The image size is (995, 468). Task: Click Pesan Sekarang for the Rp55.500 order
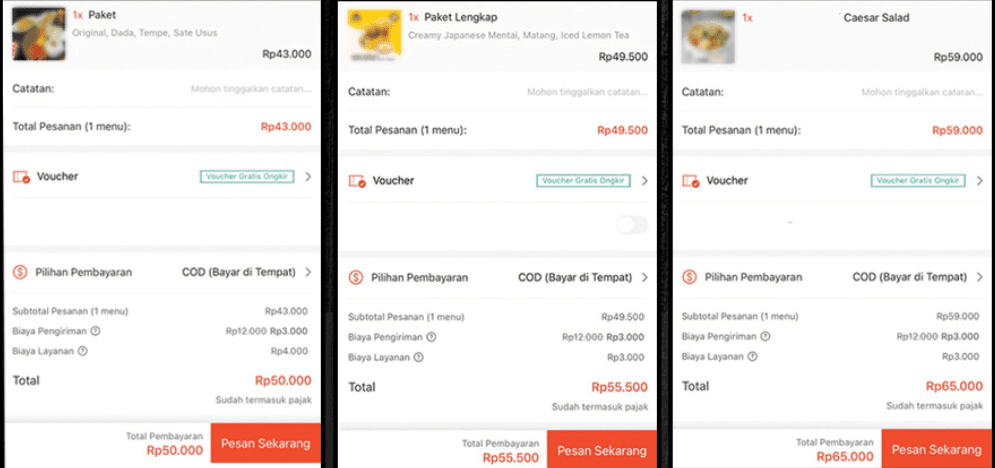coord(601,451)
